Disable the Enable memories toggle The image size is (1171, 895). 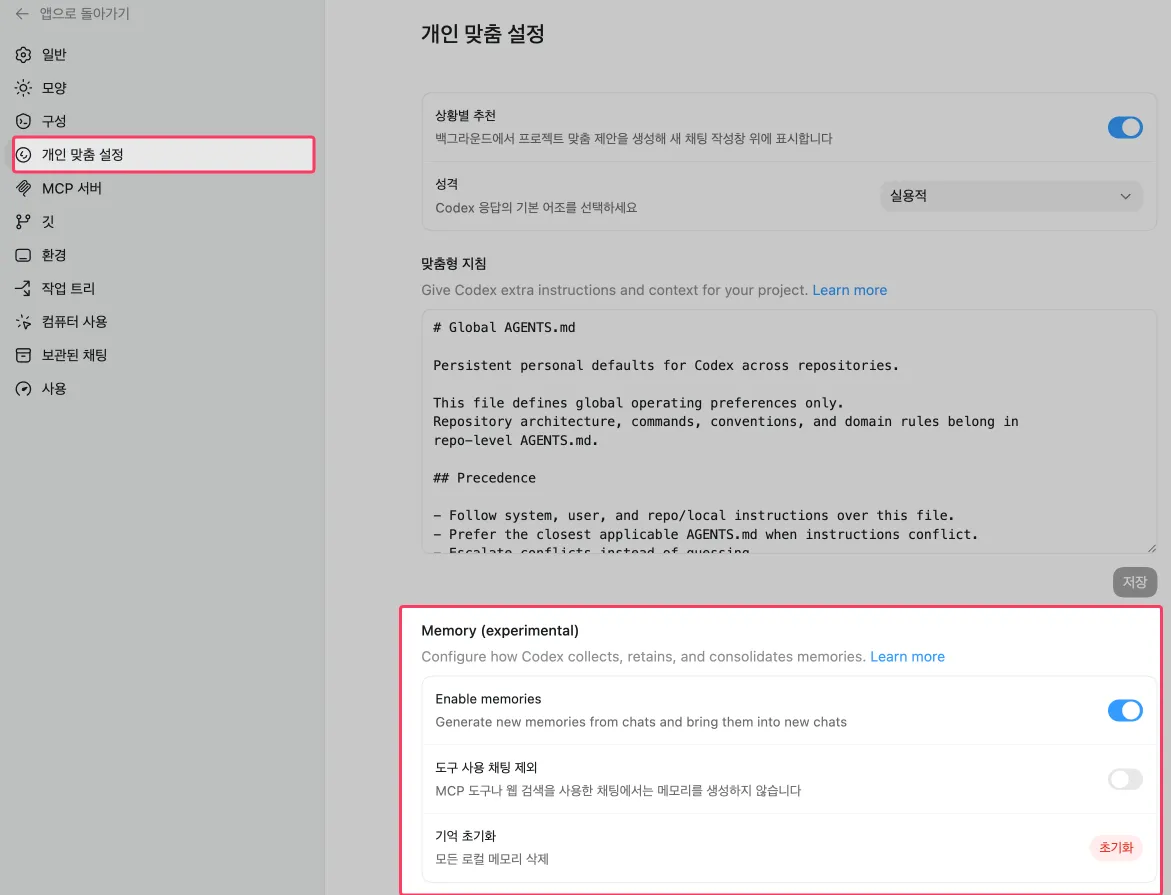(x=1124, y=710)
